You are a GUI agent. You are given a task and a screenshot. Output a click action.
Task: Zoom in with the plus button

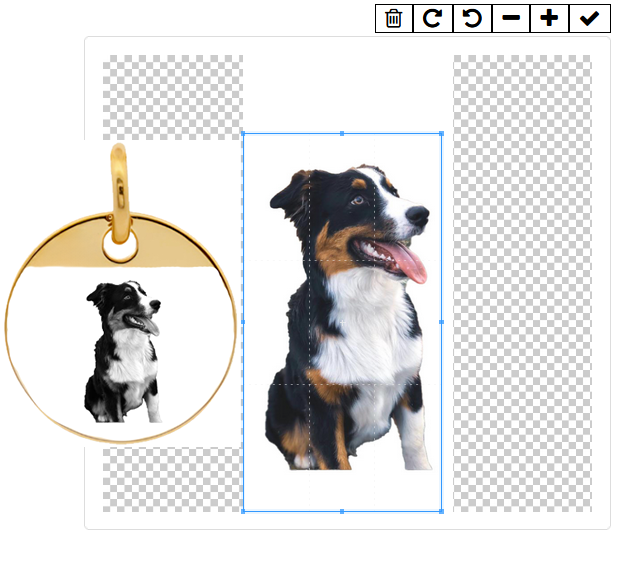550,19
